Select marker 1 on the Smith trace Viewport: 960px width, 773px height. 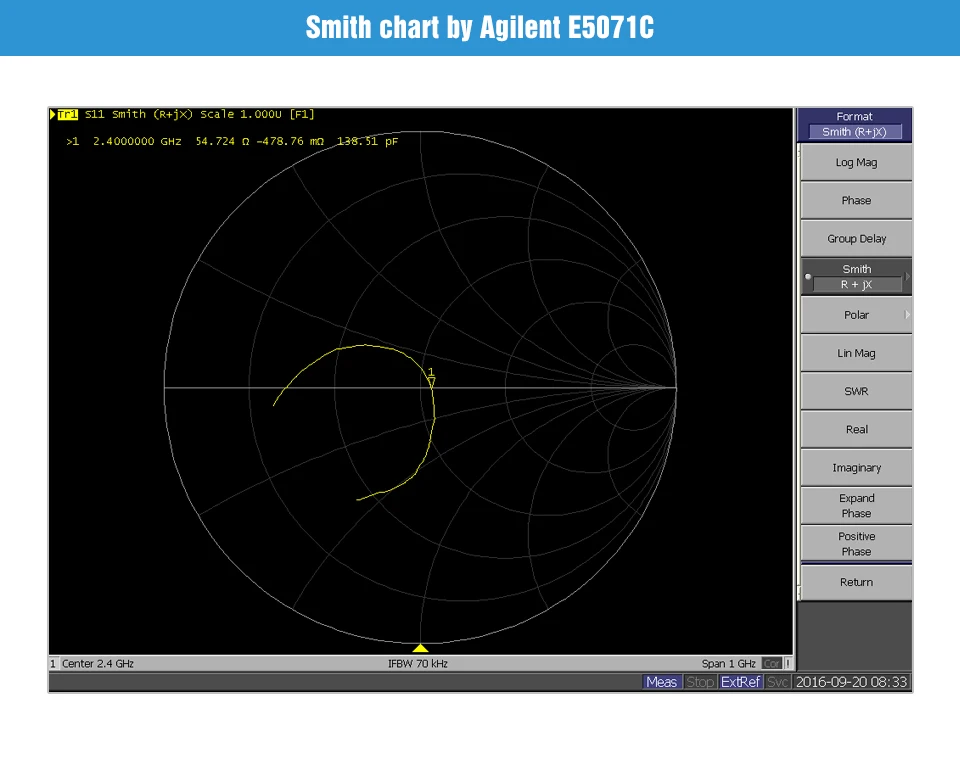coord(432,377)
